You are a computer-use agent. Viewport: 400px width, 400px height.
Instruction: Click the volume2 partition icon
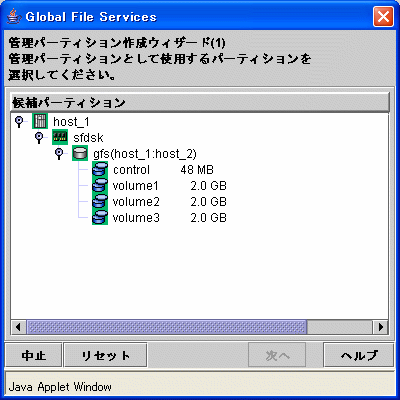point(100,201)
